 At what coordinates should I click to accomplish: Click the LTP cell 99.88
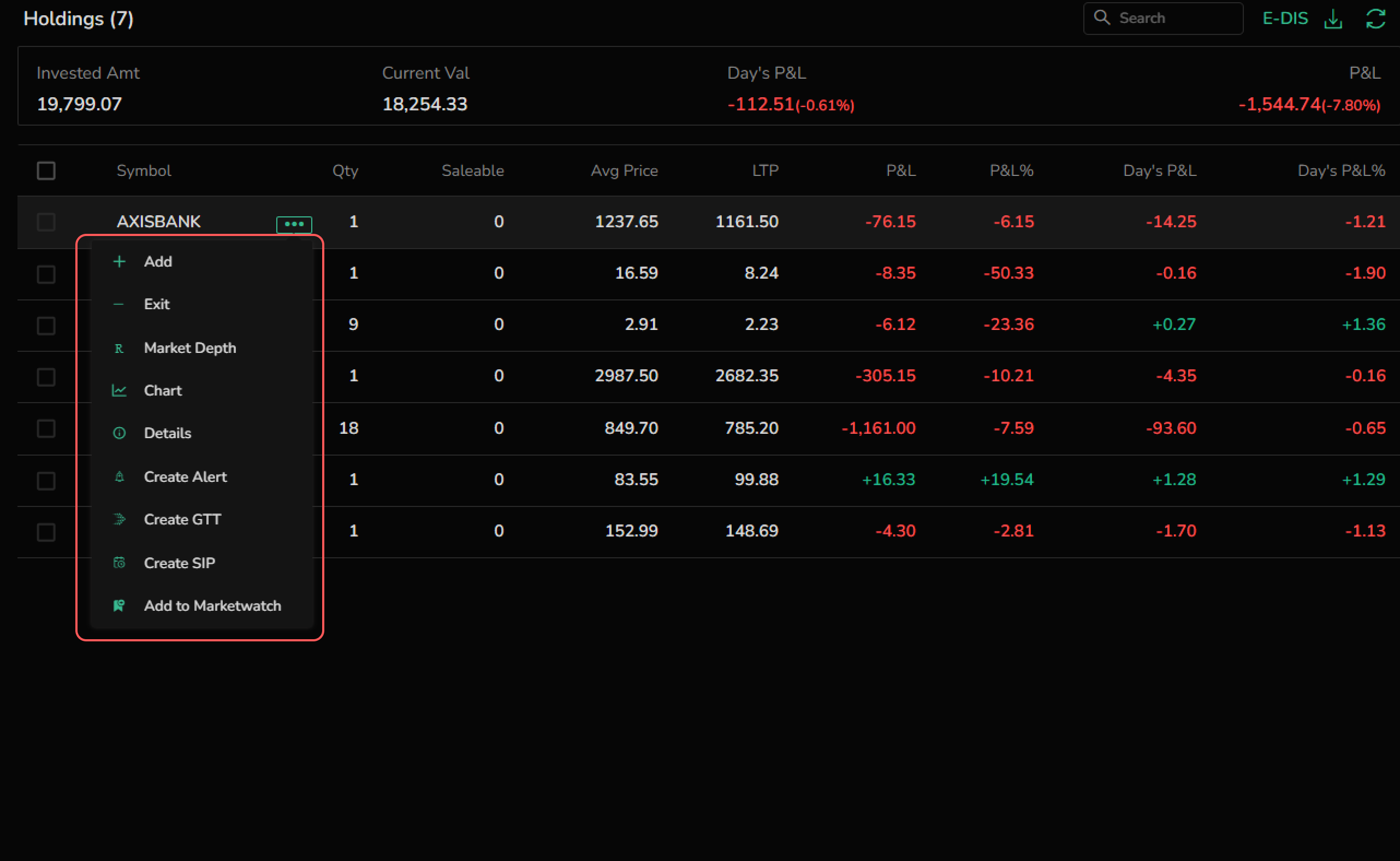point(756,480)
